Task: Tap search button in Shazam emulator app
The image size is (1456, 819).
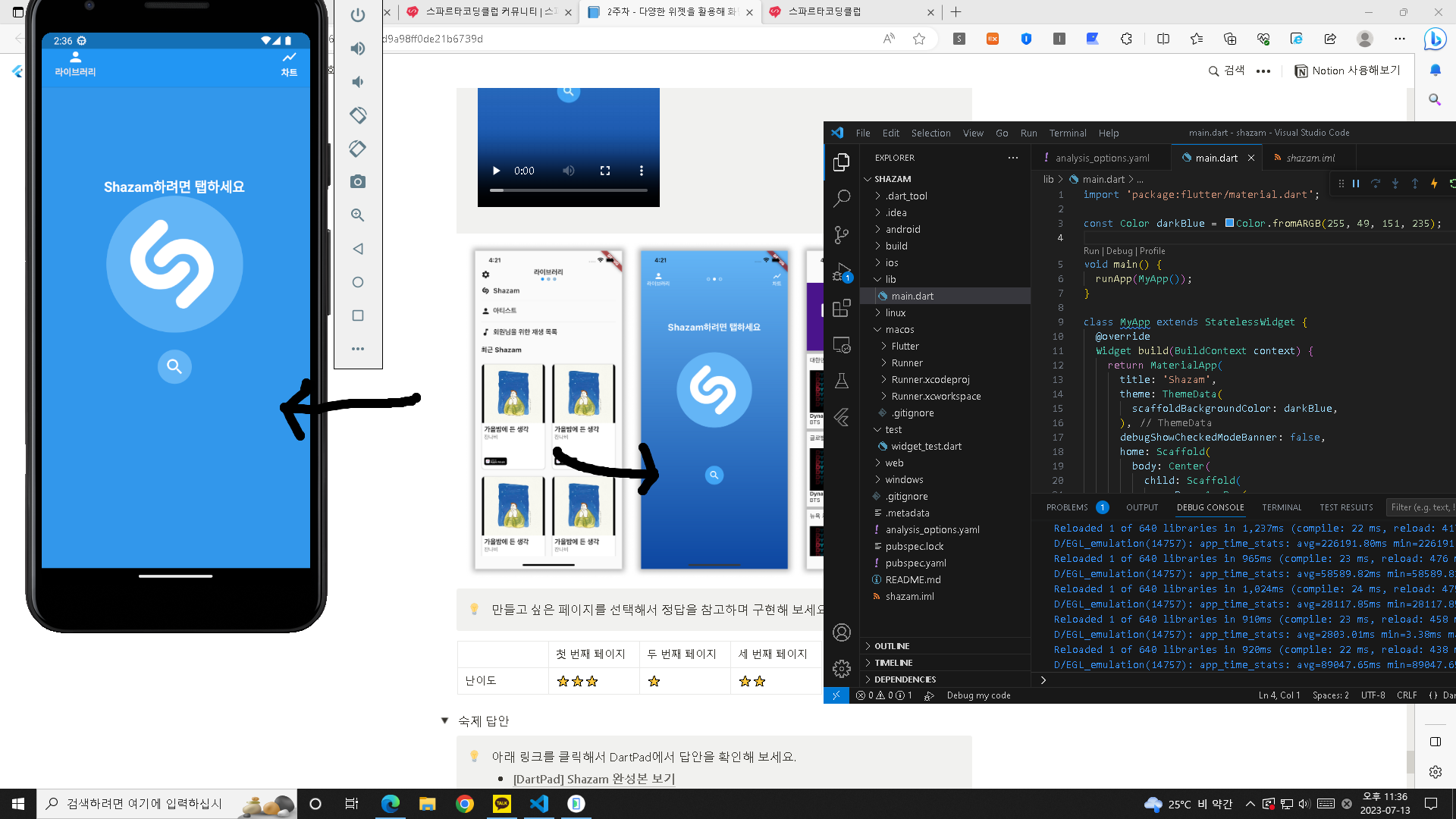Action: (174, 367)
